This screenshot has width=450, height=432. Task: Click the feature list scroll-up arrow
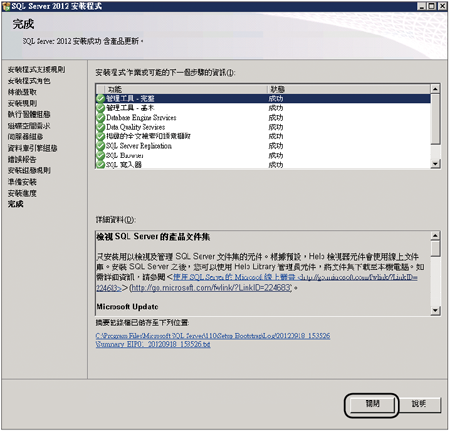tap(435, 89)
